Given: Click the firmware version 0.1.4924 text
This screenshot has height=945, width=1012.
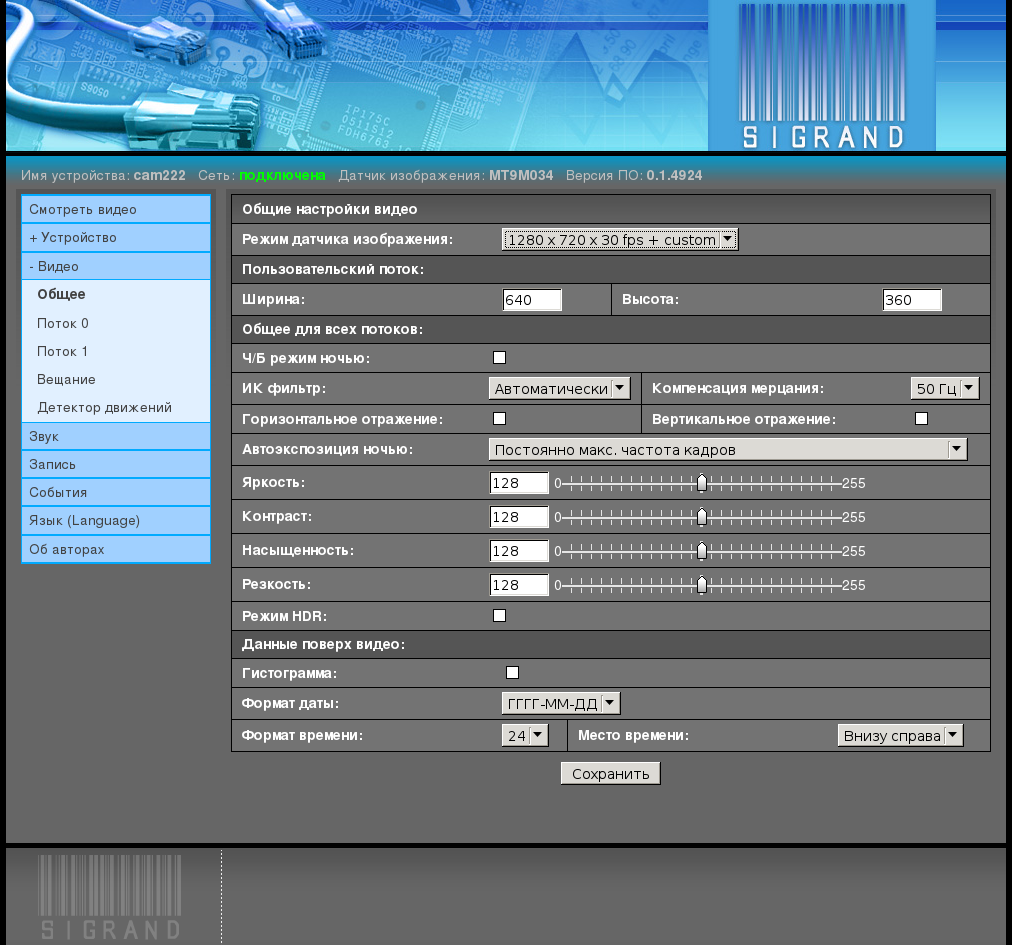Looking at the screenshot, I should pos(674,176).
